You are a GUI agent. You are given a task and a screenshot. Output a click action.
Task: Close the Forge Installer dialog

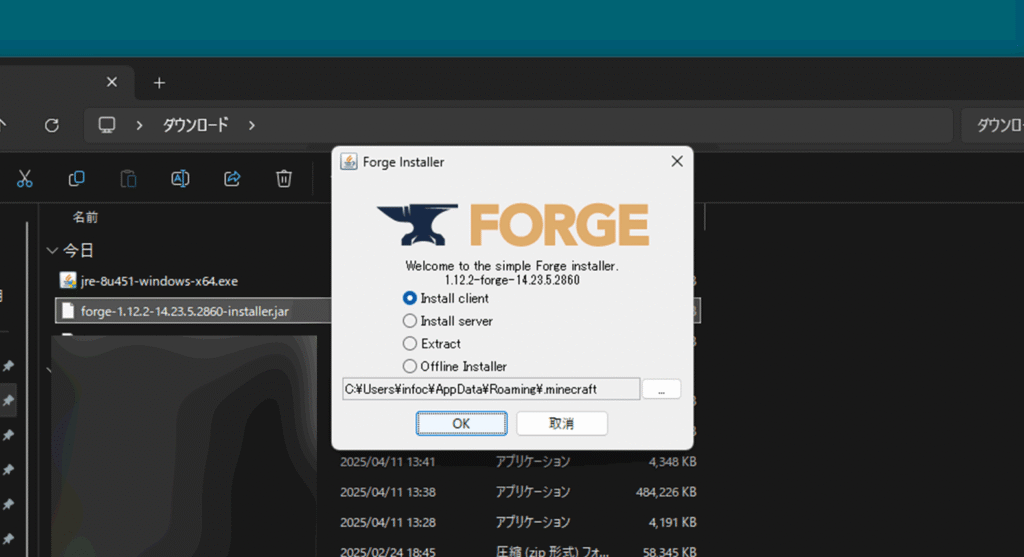[x=677, y=161]
